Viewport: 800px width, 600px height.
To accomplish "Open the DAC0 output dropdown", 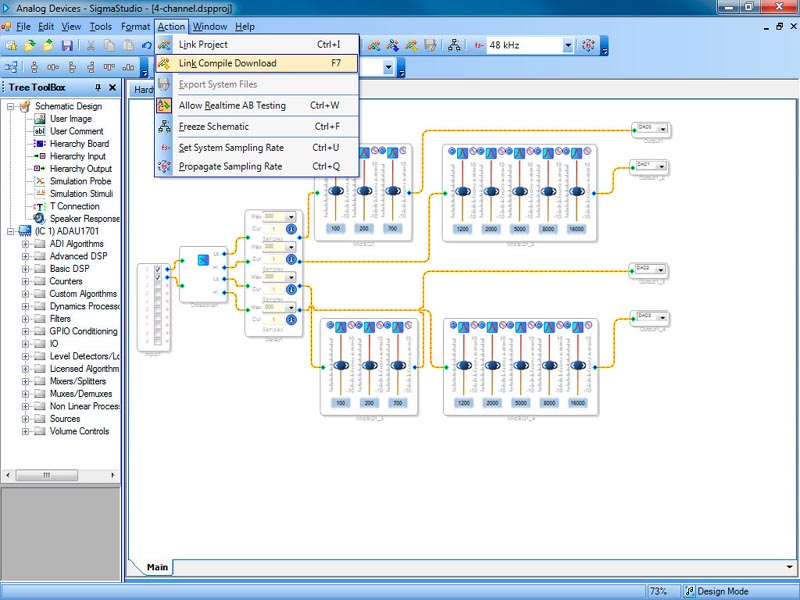I will point(662,128).
